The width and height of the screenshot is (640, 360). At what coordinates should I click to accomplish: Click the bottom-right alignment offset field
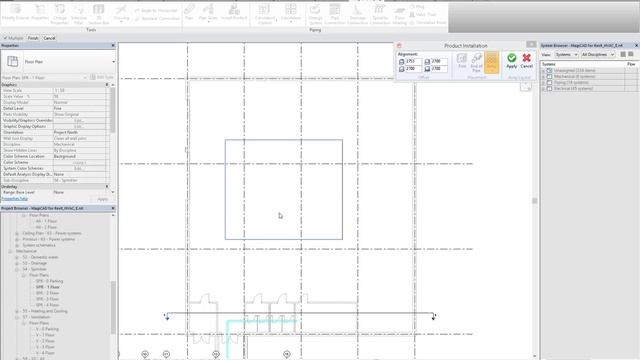439,69
